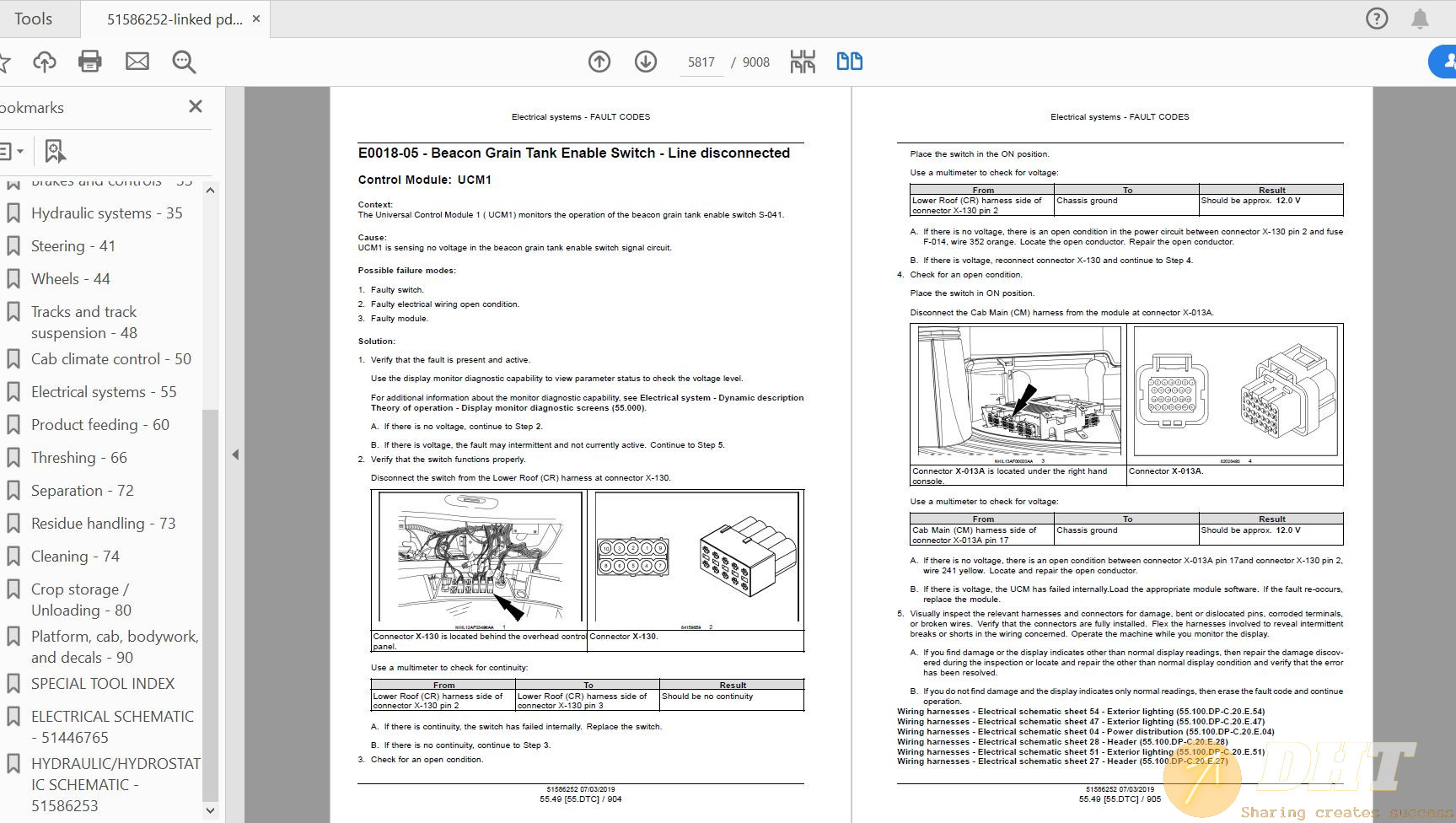Go to previous page arrow
1456x823 pixels.
pyautogui.click(x=599, y=62)
